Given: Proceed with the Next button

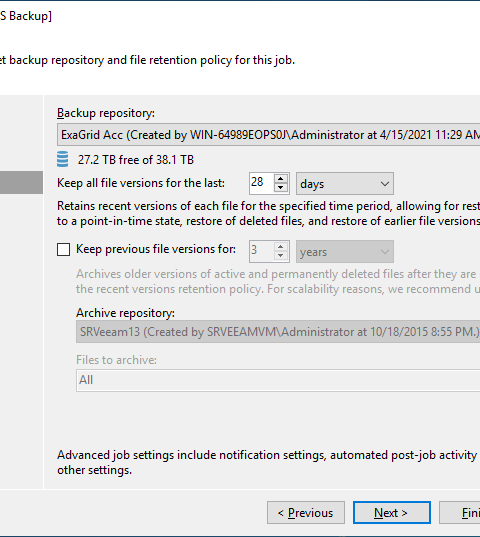Looking at the screenshot, I should coord(392,513).
